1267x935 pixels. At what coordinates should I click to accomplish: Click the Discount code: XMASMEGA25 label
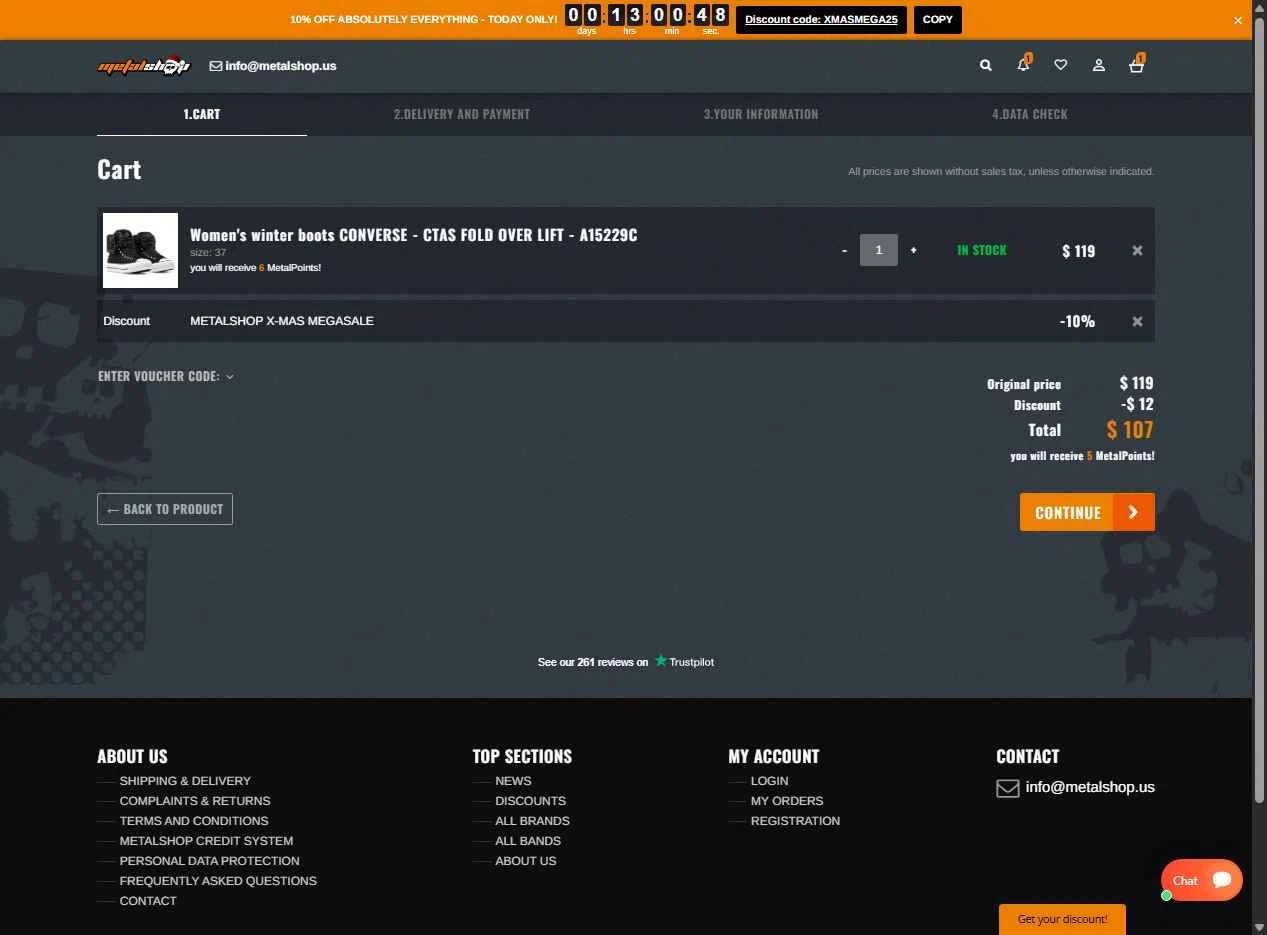coord(821,20)
